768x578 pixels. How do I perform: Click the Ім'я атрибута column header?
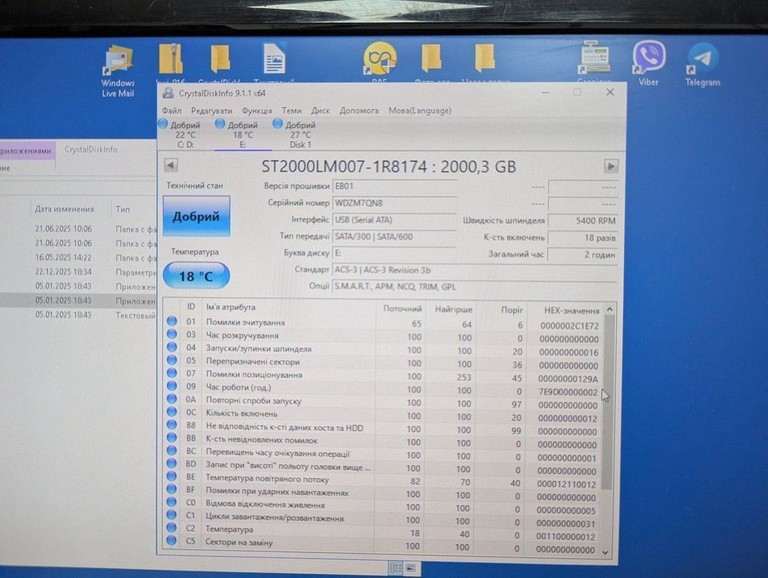tap(289, 308)
